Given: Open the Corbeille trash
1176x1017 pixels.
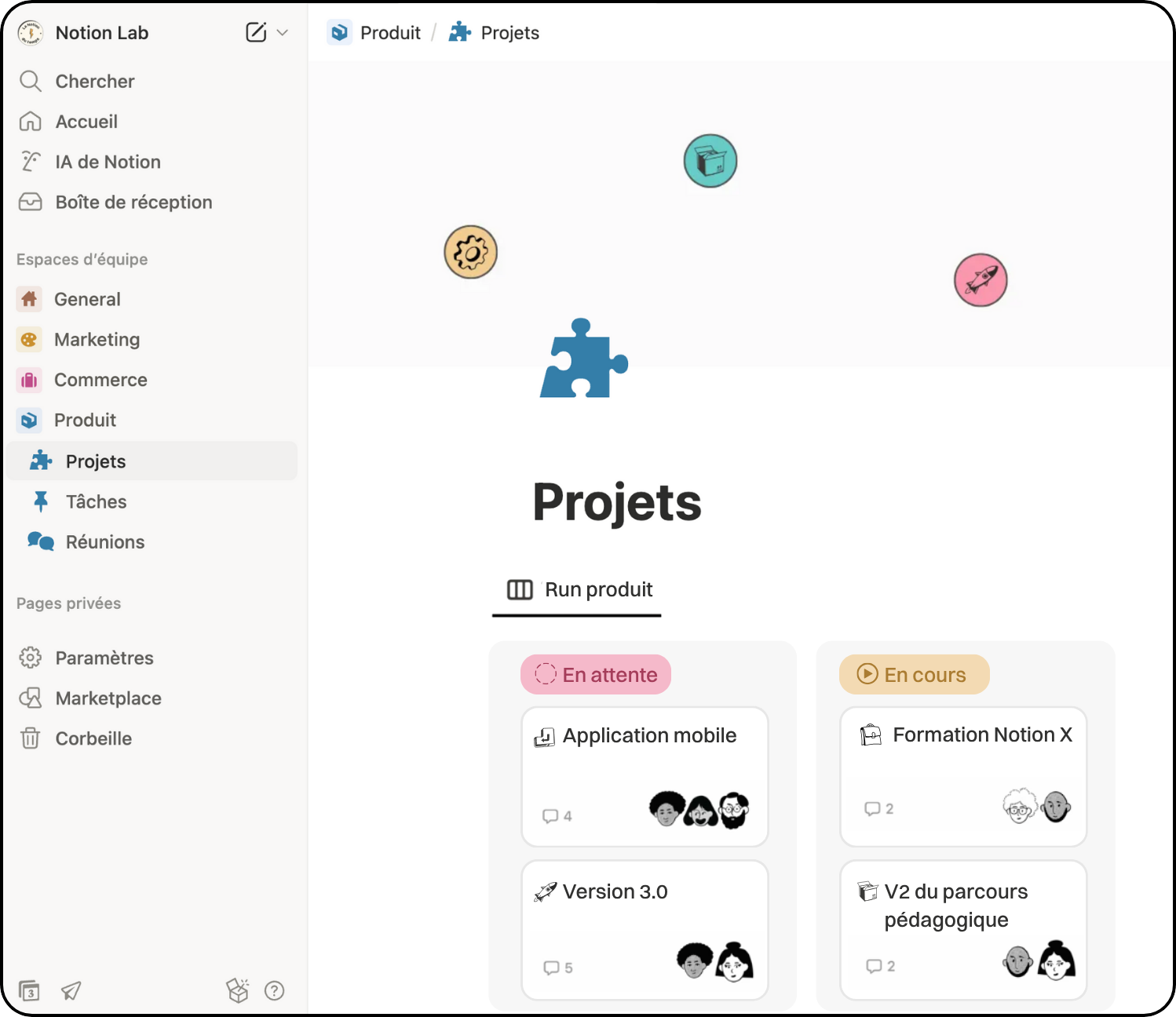Looking at the screenshot, I should pyautogui.click(x=93, y=738).
